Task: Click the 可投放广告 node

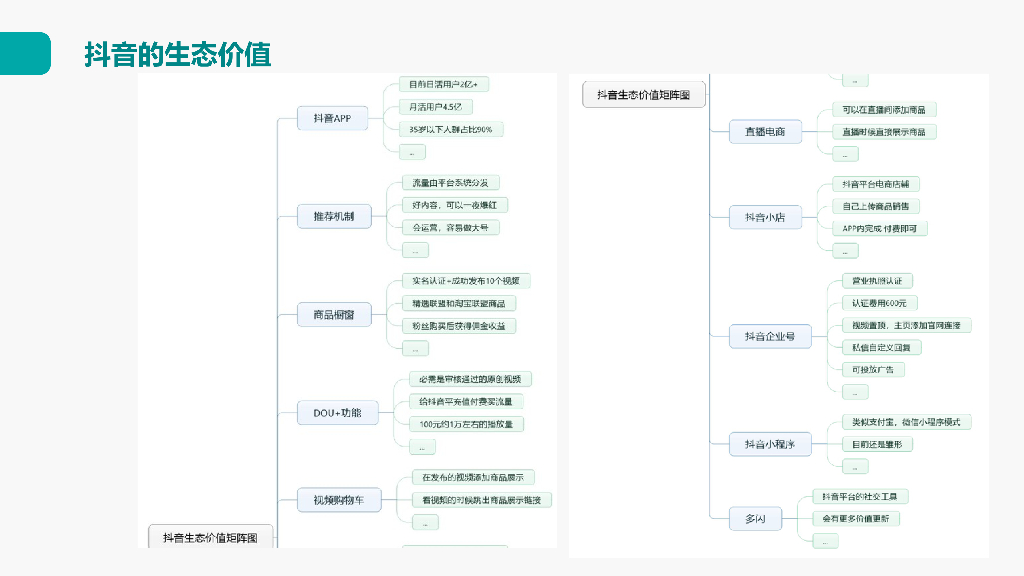Action: click(873, 370)
